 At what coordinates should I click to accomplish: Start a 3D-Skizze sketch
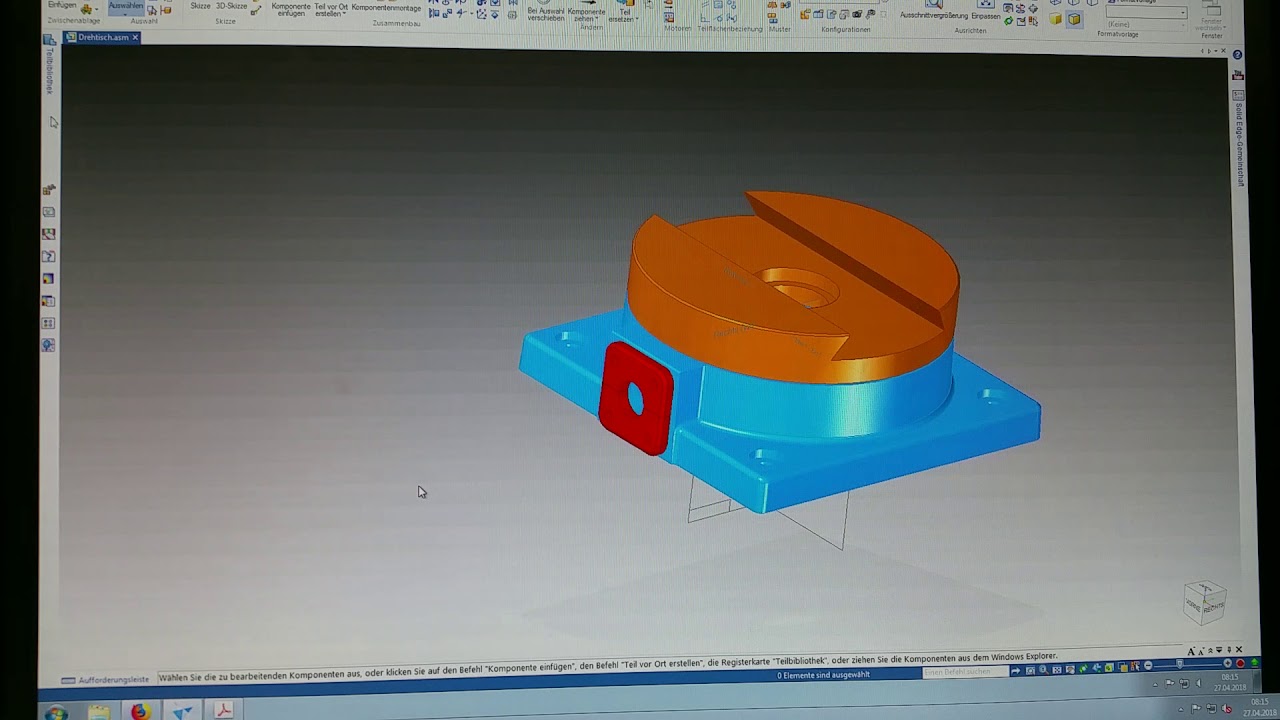click(x=231, y=7)
